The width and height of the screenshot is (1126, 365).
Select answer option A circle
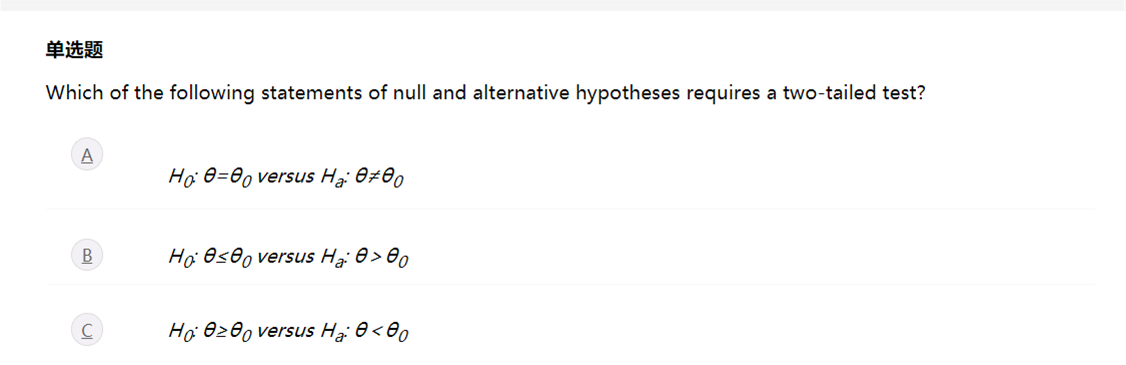pos(87,154)
